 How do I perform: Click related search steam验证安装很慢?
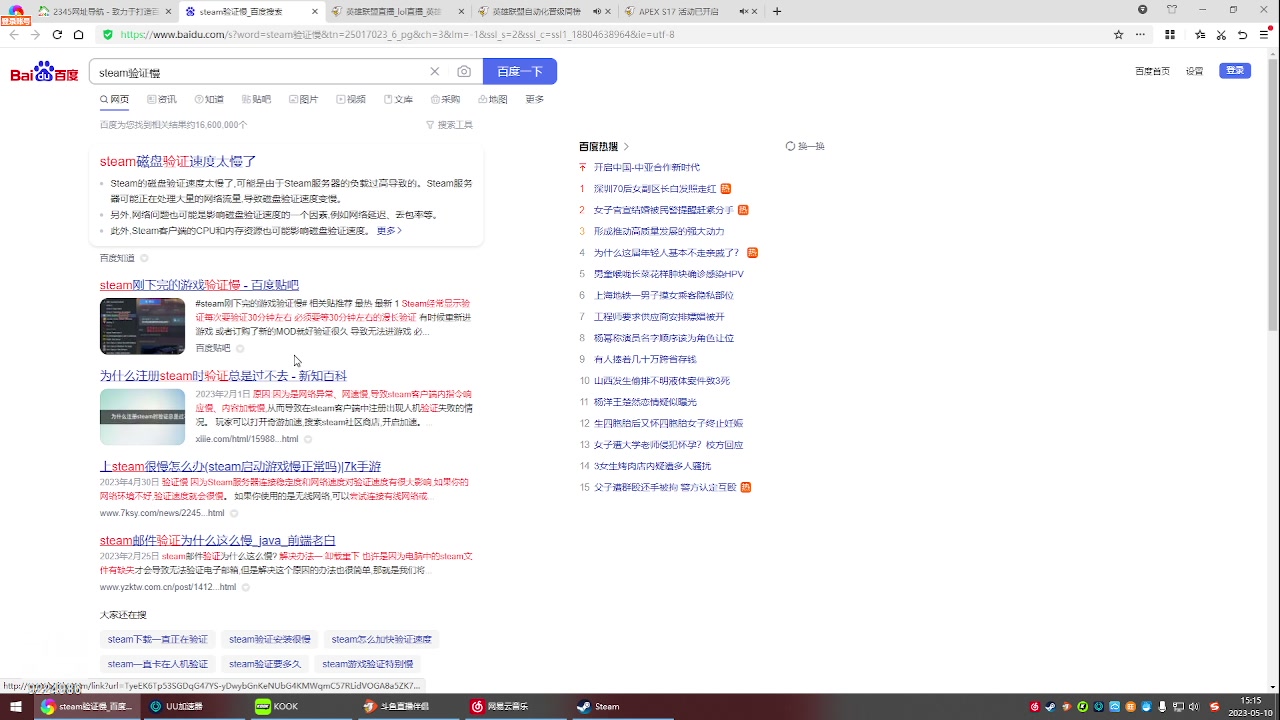tap(270, 639)
